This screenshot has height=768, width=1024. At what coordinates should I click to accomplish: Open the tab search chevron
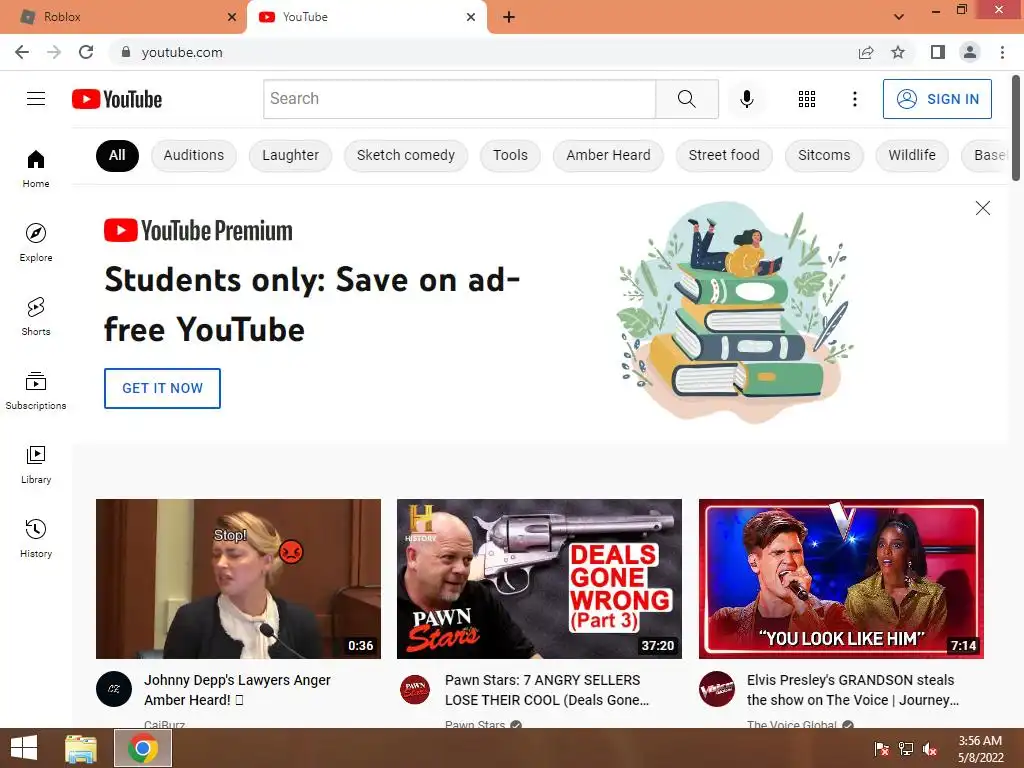pos(899,17)
